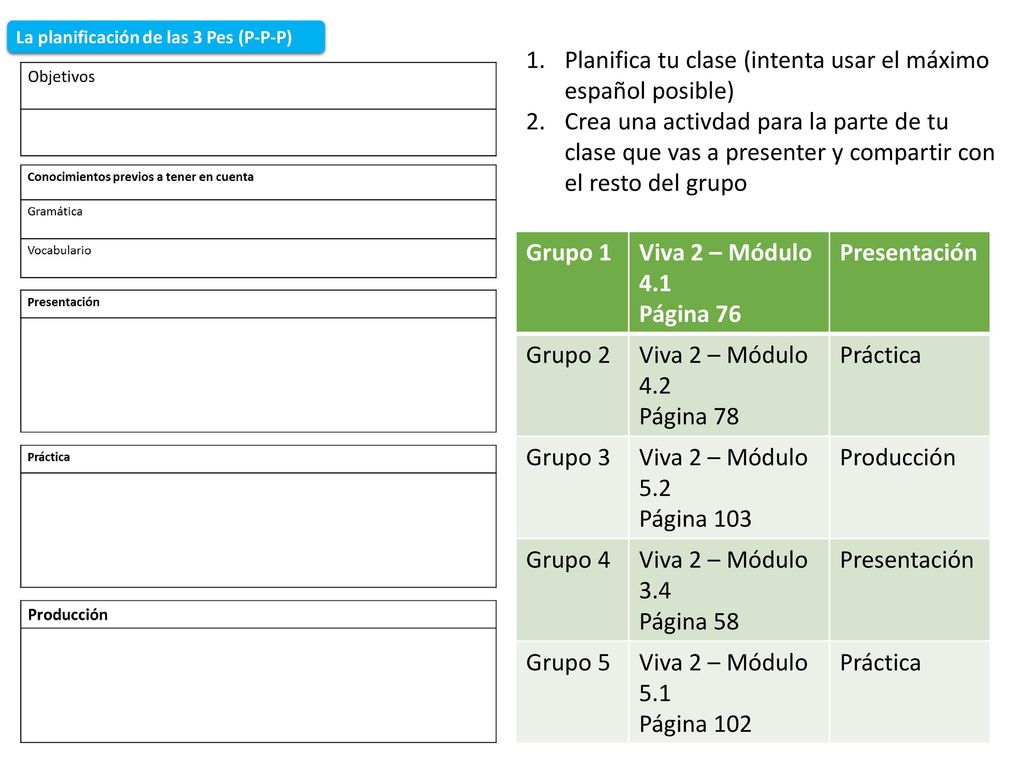Image resolution: width=1024 pixels, height=768 pixels.
Task: Click the Vocabulario field
Action: pos(258,259)
